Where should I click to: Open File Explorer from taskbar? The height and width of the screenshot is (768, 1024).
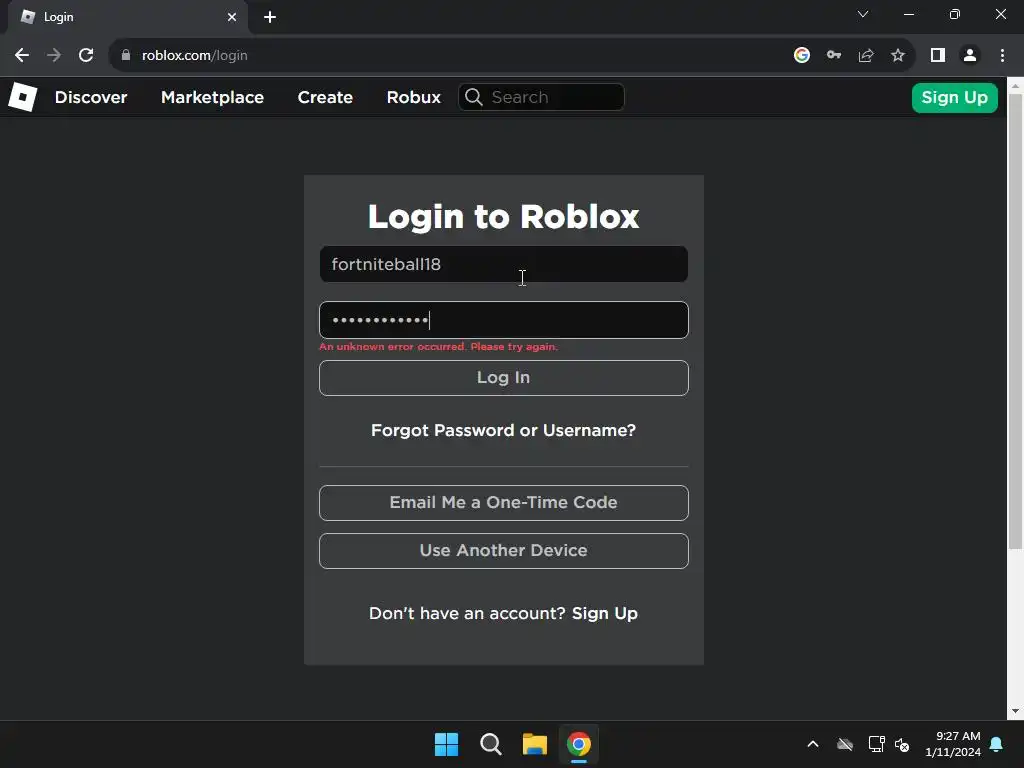coord(535,744)
